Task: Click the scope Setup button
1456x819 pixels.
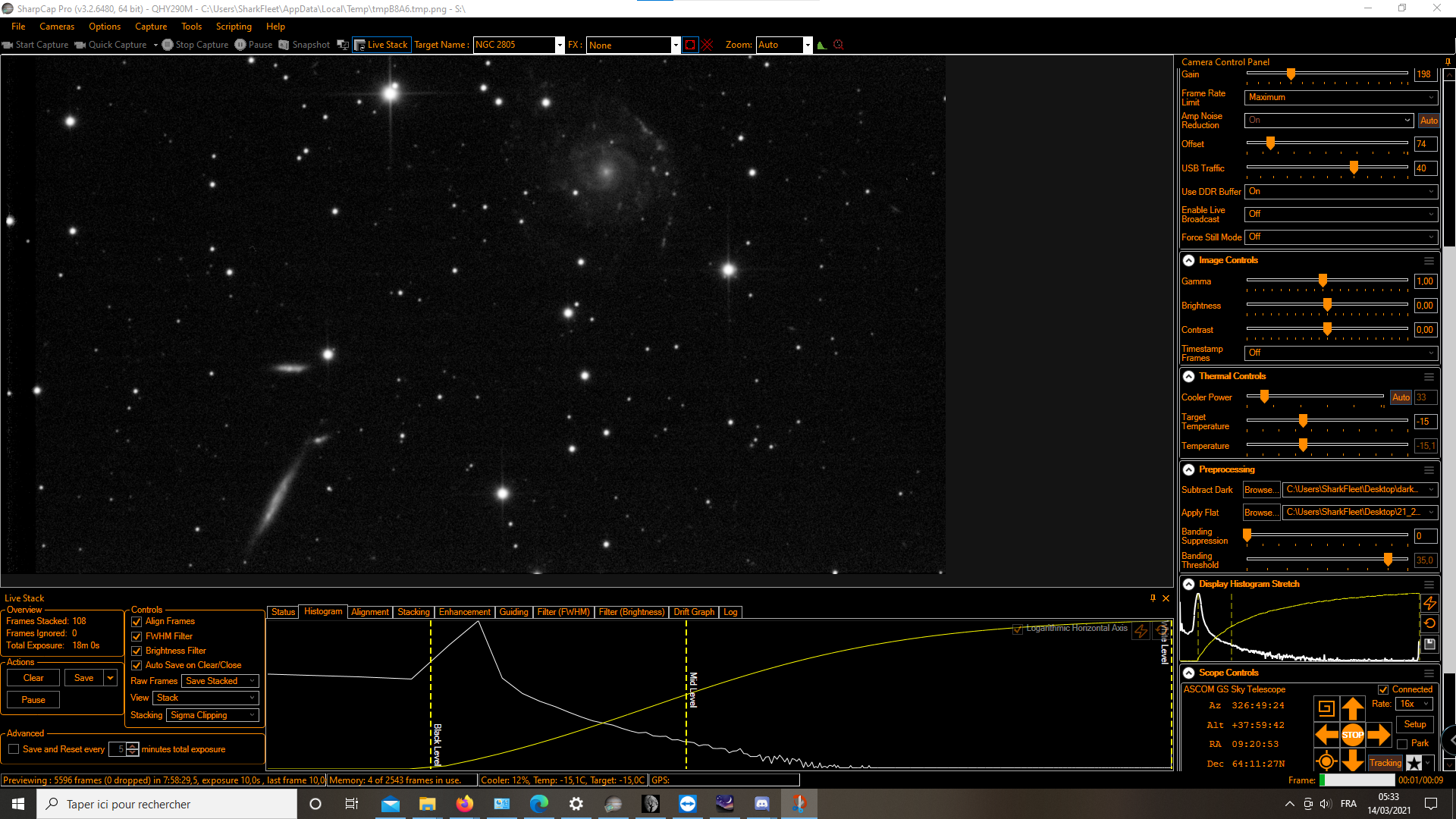Action: pos(1414,724)
